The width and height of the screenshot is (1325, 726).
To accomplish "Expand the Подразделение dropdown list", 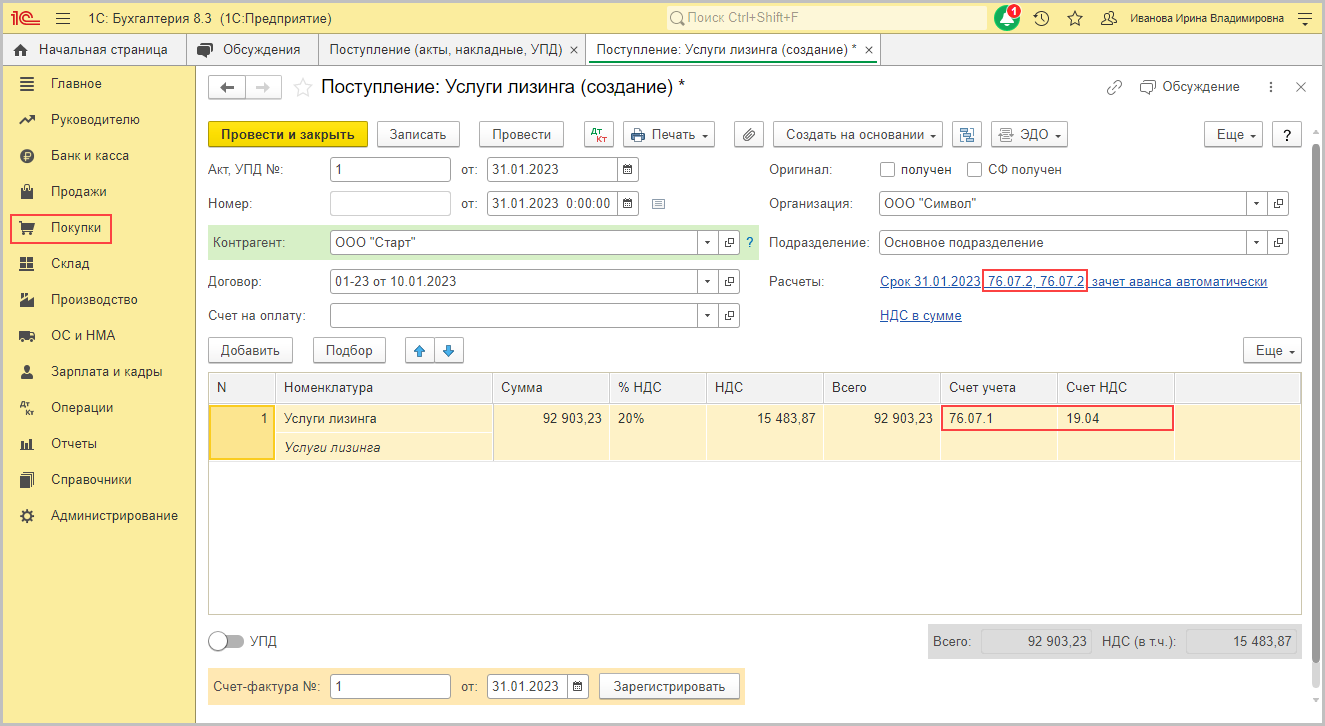I will click(x=1257, y=242).
